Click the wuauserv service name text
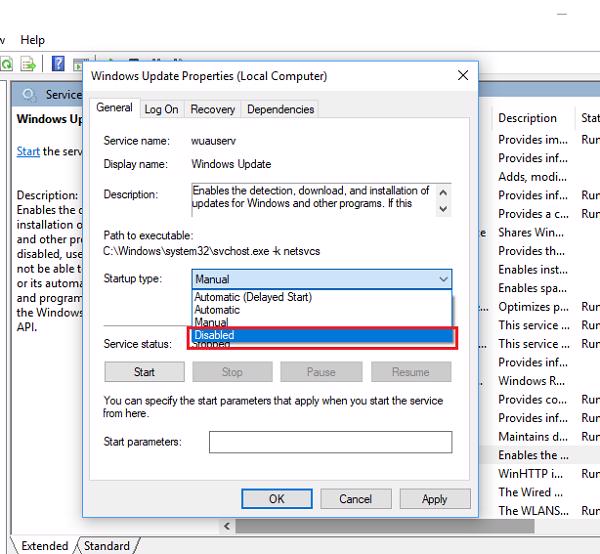This screenshot has height=554, width=600. 213,141
